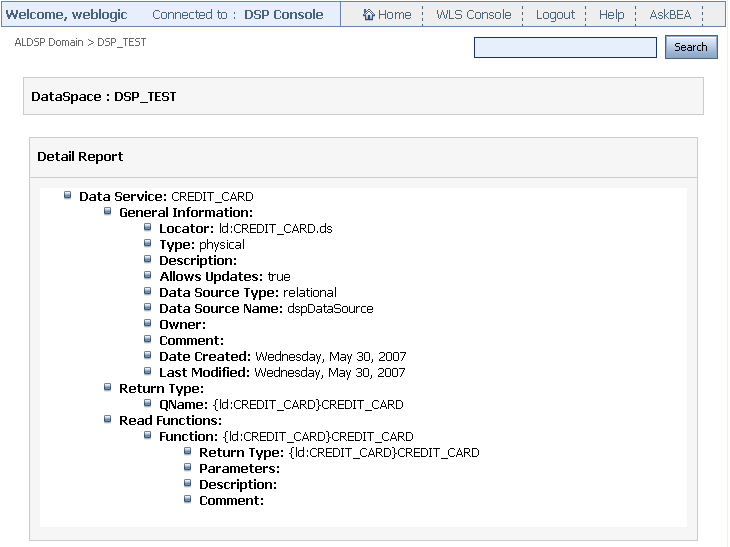Select the Type value physical

[x=222, y=245]
